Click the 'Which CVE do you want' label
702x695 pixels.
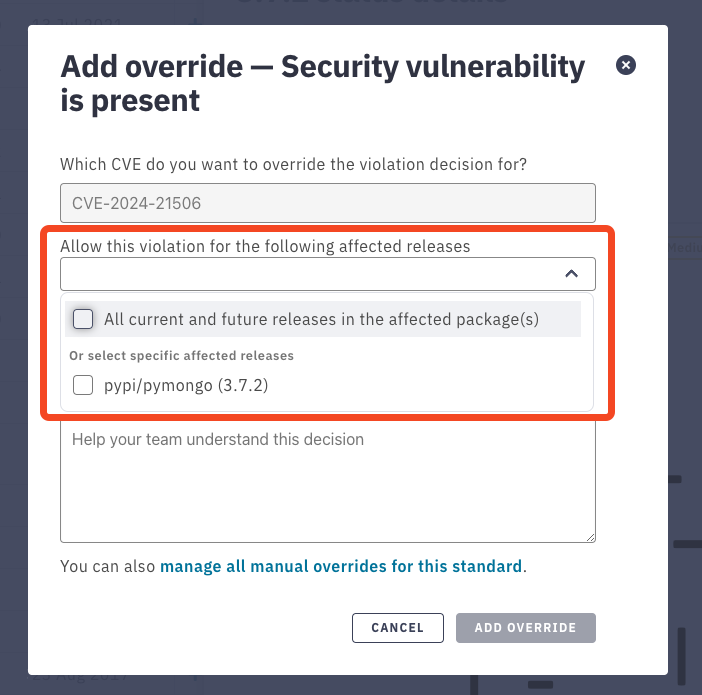[293, 164]
